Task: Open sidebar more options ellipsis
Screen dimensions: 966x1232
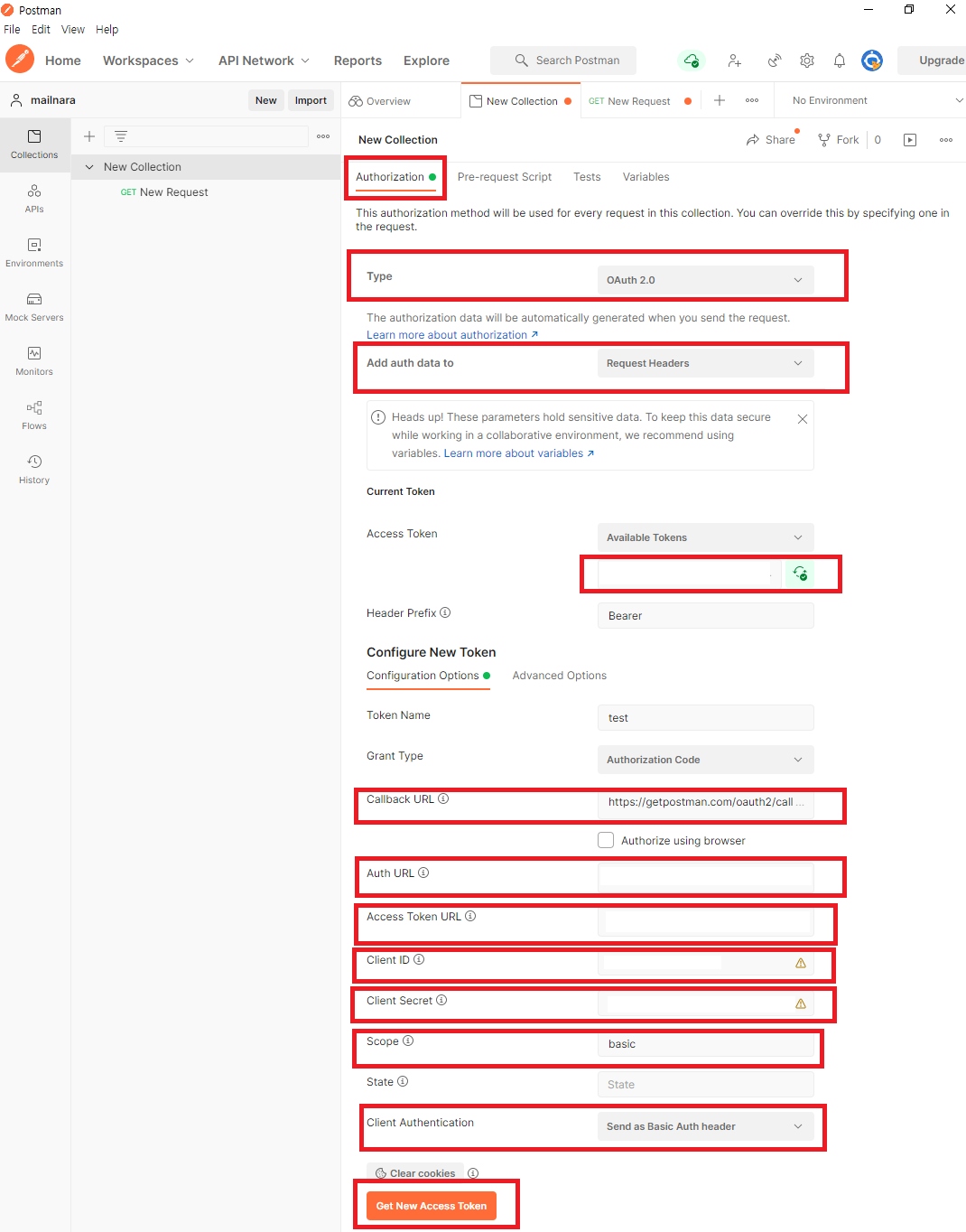Action: 323,136
